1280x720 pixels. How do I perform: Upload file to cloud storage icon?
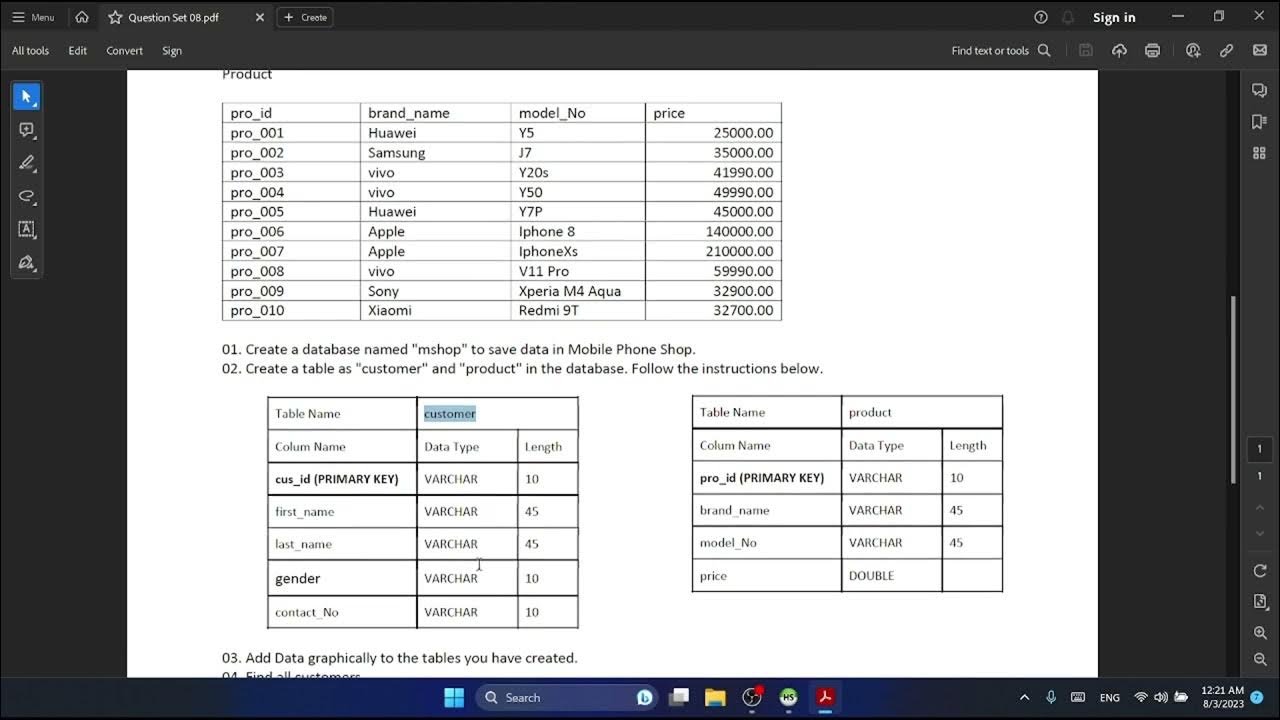[1119, 50]
